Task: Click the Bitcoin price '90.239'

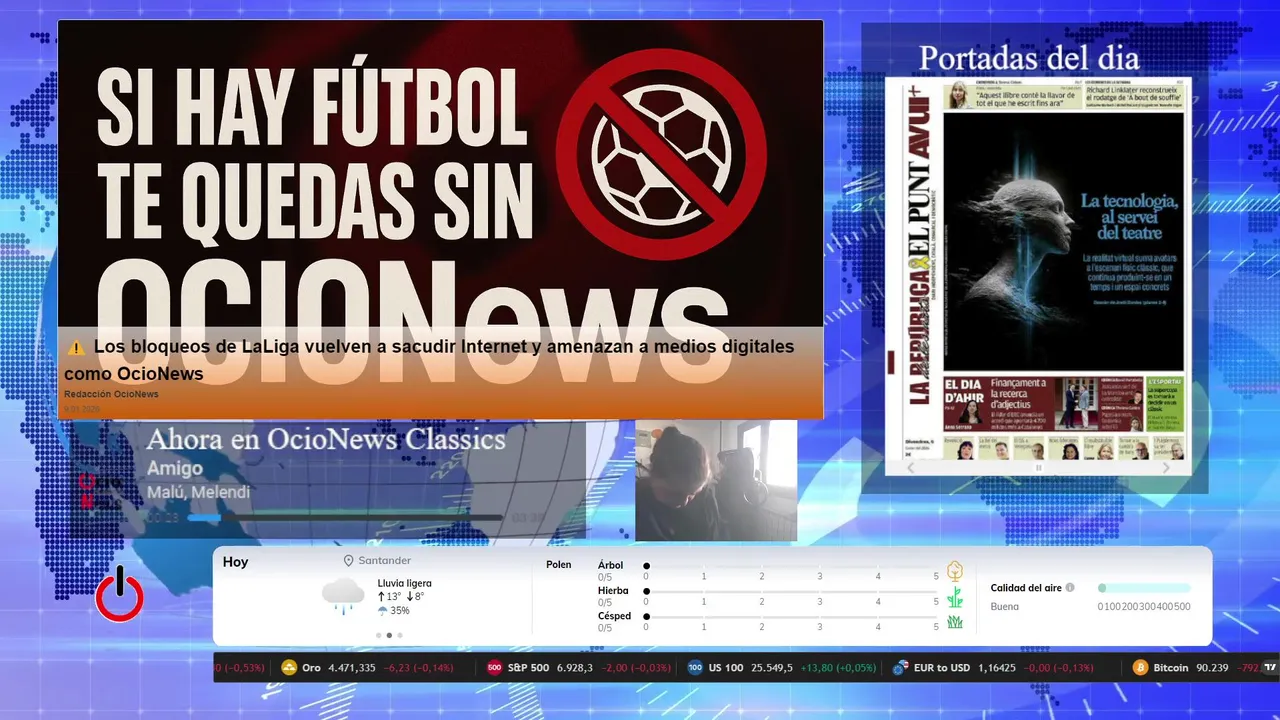Action: (1214, 667)
